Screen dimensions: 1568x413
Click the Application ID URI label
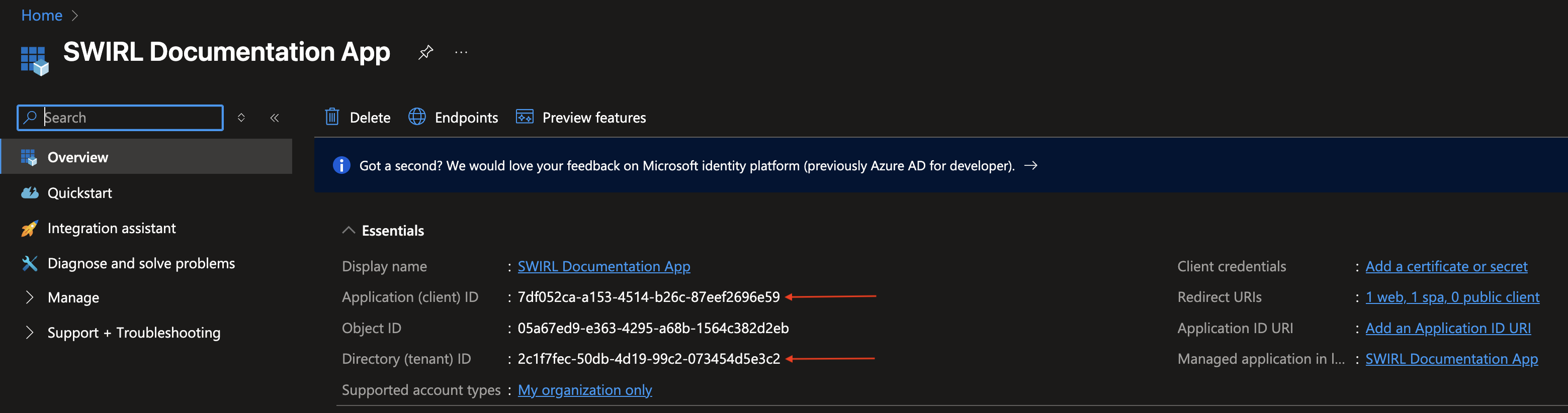click(1235, 328)
